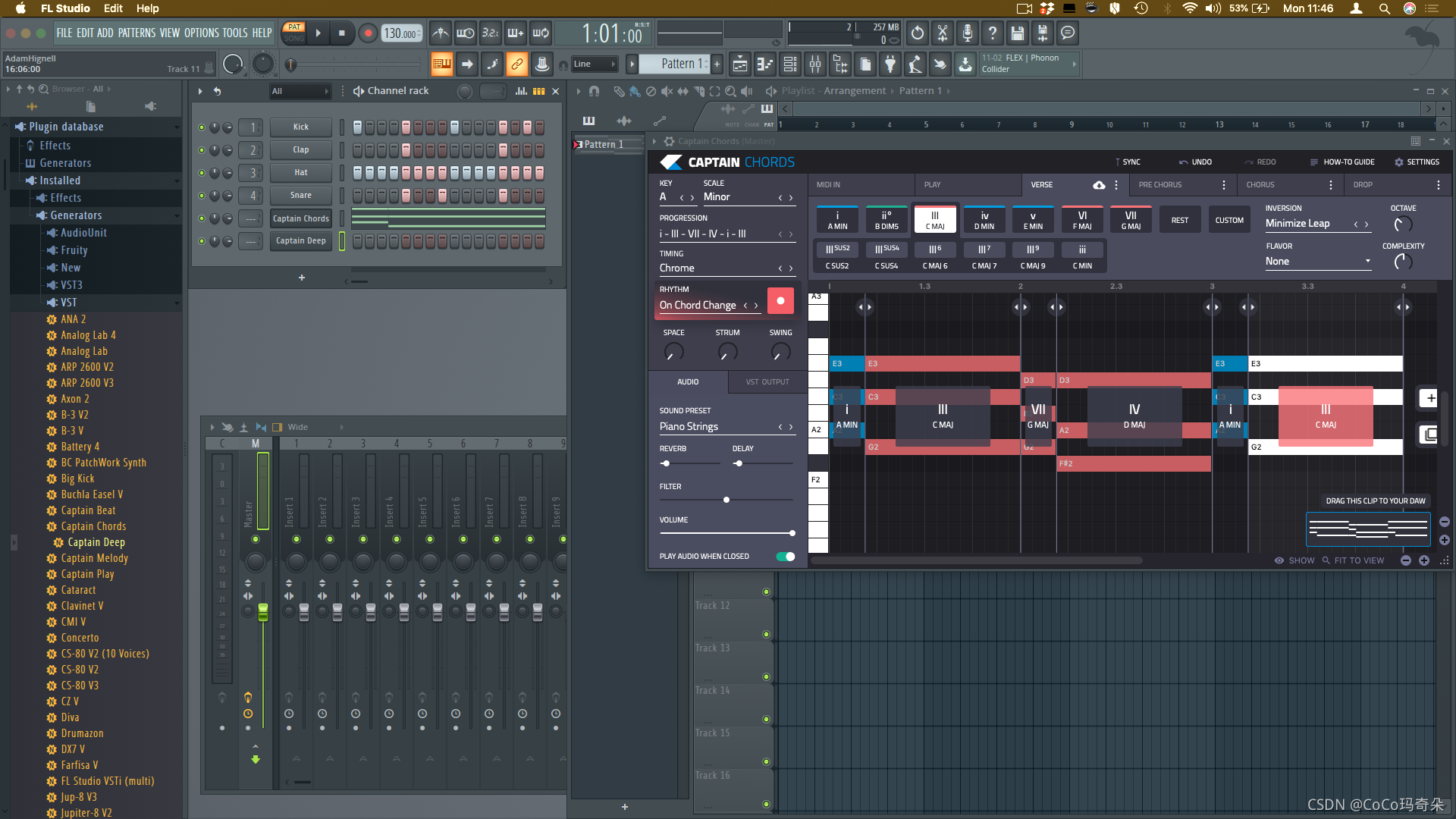The image size is (1456, 819).
Task: Toggle Captain Chords channel mute LED
Action: 202,218
